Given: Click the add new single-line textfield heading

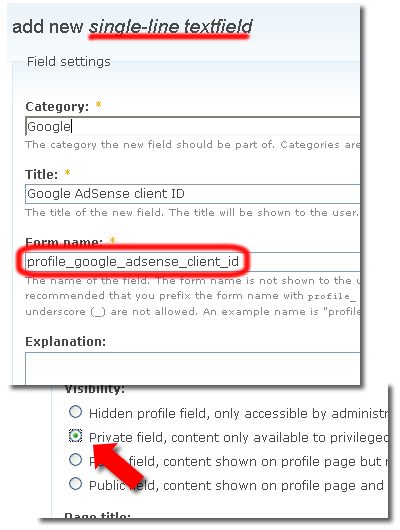Looking at the screenshot, I should tap(133, 27).
